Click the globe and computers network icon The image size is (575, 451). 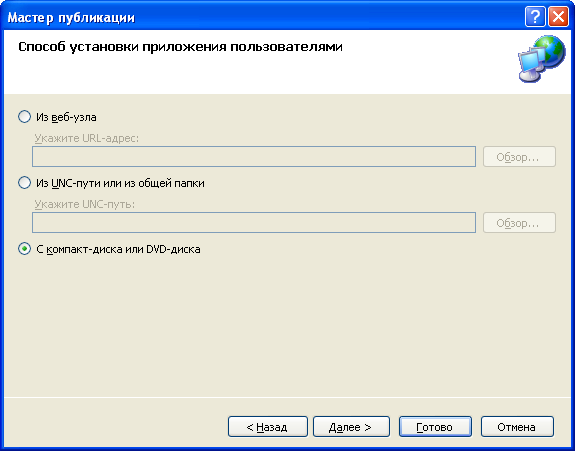click(x=542, y=58)
